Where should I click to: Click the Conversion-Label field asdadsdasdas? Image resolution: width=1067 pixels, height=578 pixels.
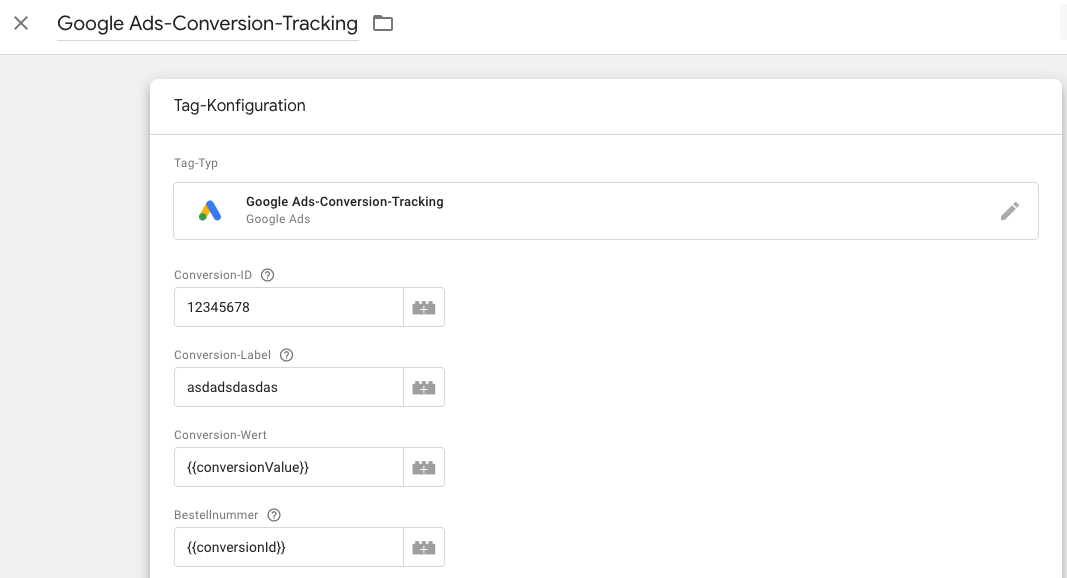(289, 387)
